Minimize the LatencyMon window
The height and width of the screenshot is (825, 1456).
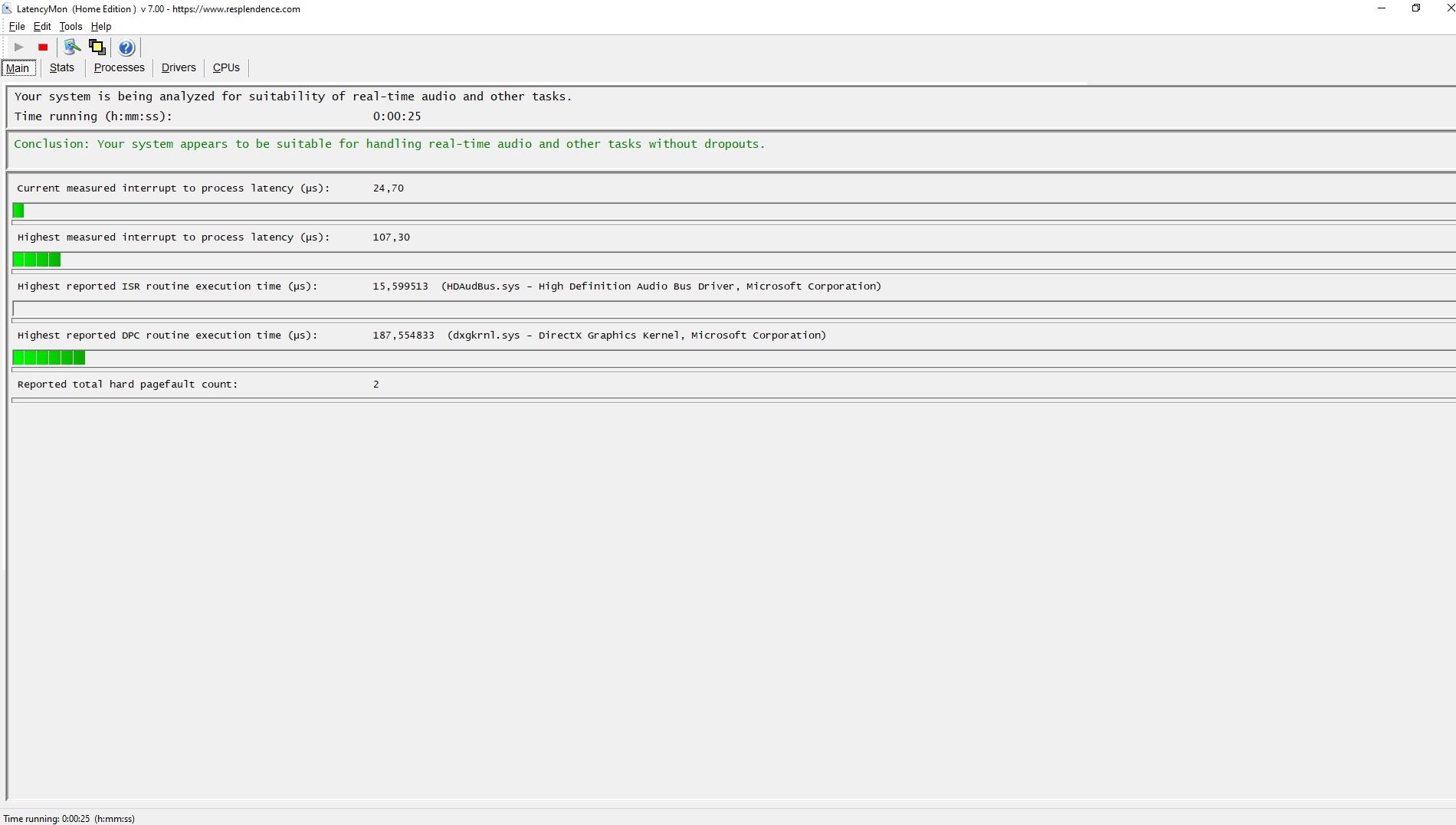pos(1382,8)
